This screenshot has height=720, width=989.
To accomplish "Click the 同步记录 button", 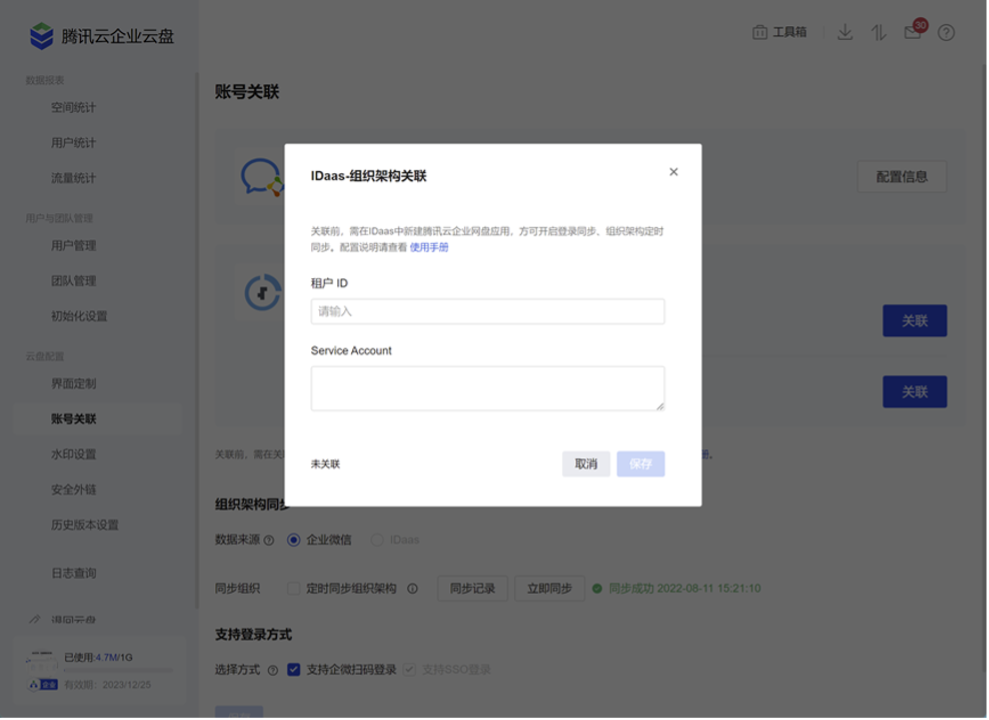I will [x=473, y=589].
